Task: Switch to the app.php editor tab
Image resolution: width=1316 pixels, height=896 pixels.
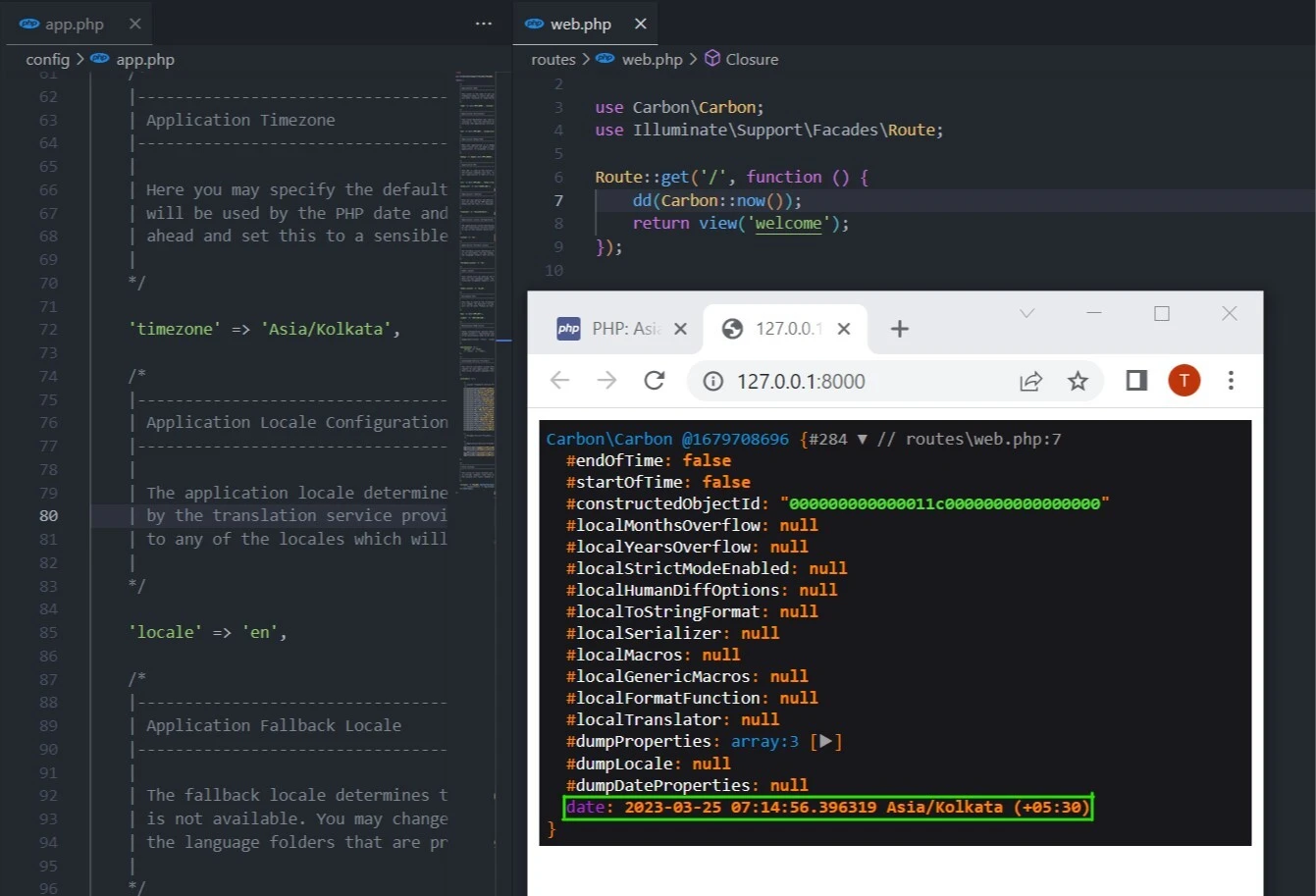Action: (x=74, y=24)
